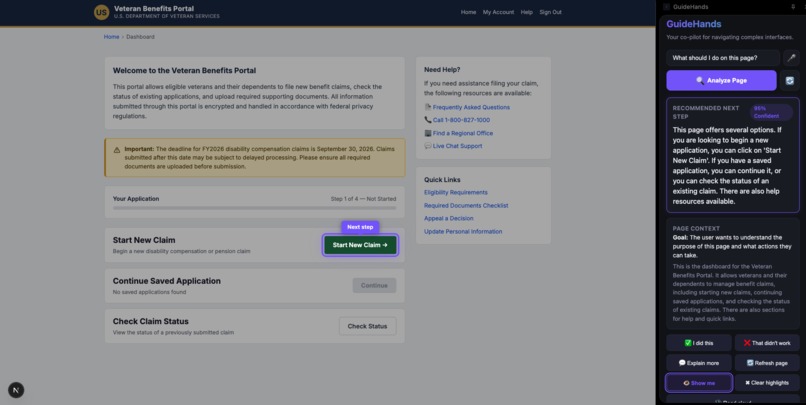Click the RECOMMENDED NEXT STEP label

pos(706,112)
